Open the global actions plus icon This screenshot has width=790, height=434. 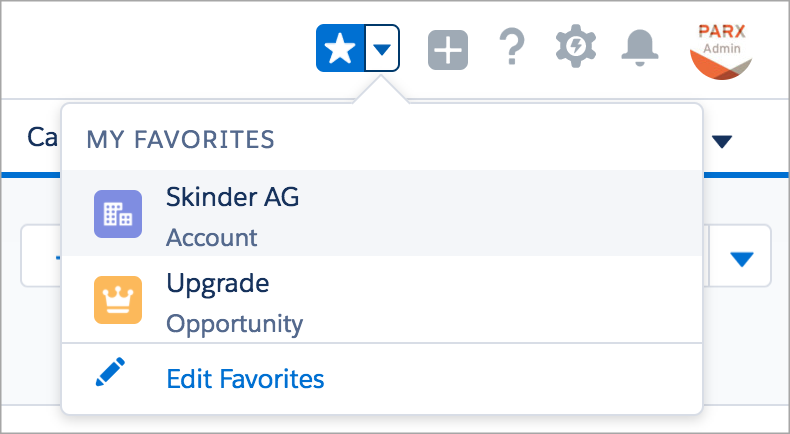coord(448,49)
